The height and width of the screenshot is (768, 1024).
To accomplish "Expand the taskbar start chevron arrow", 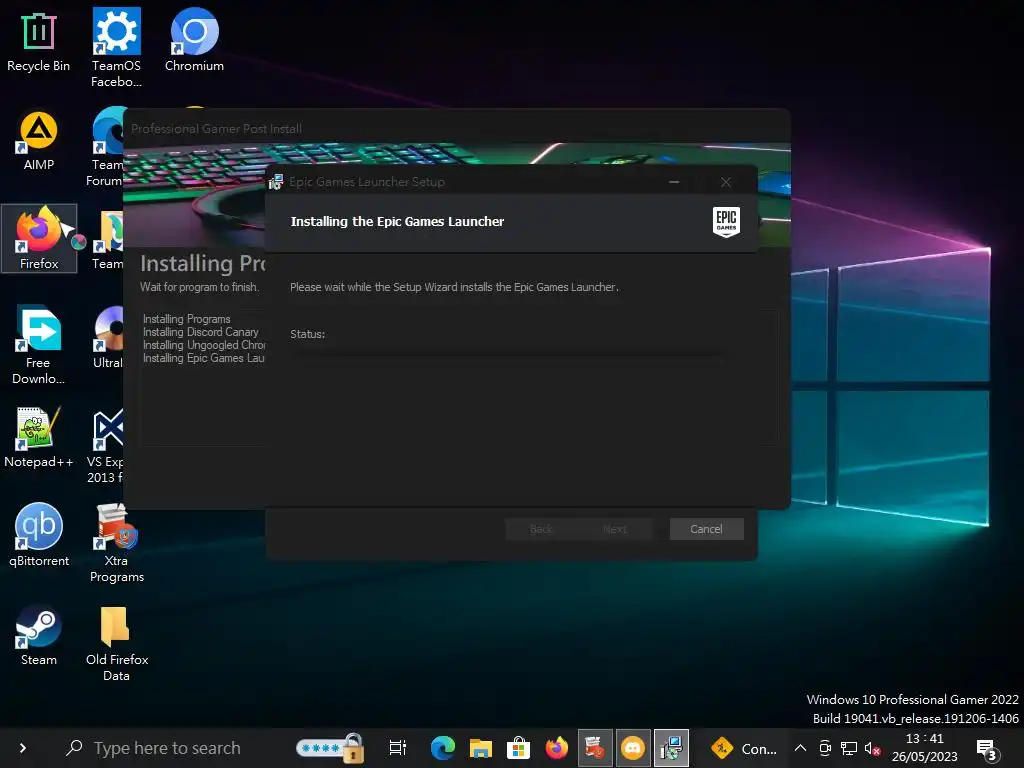I will pos(23,748).
